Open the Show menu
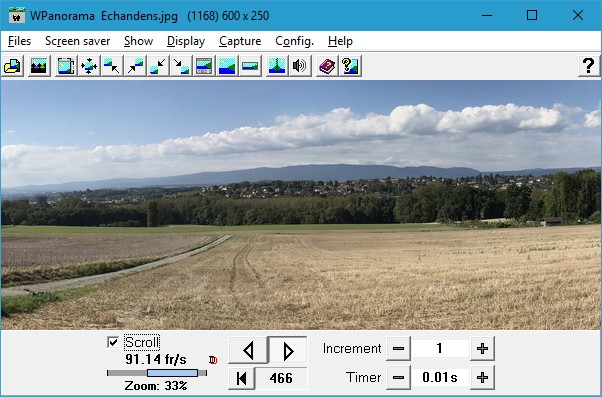 coord(138,41)
